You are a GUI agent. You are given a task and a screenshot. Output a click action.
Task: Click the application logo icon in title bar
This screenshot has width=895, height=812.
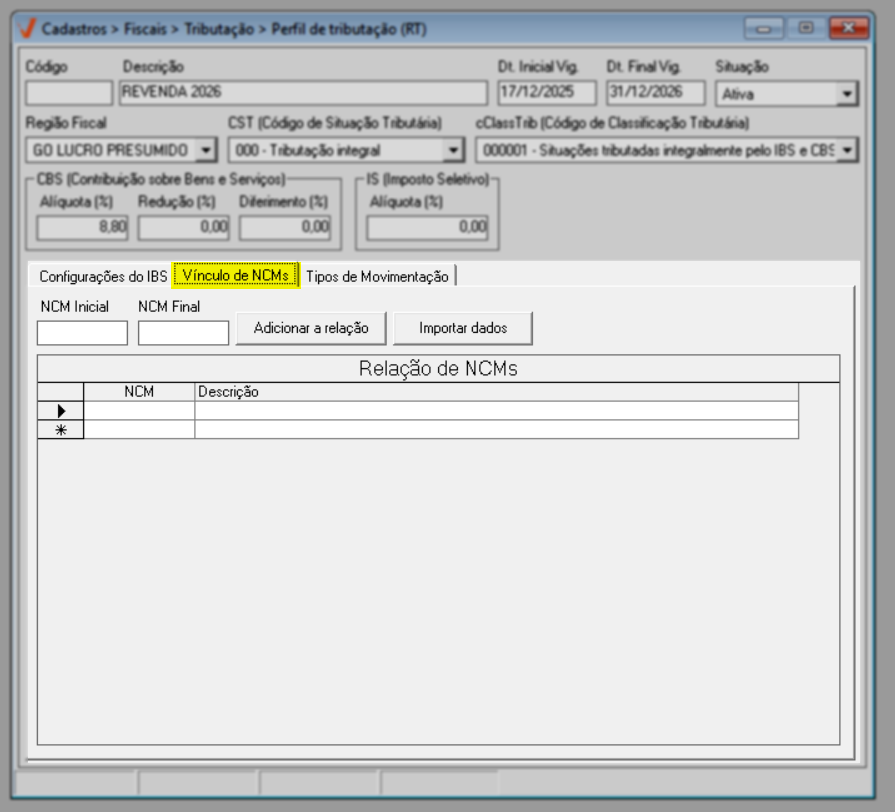(x=27, y=29)
